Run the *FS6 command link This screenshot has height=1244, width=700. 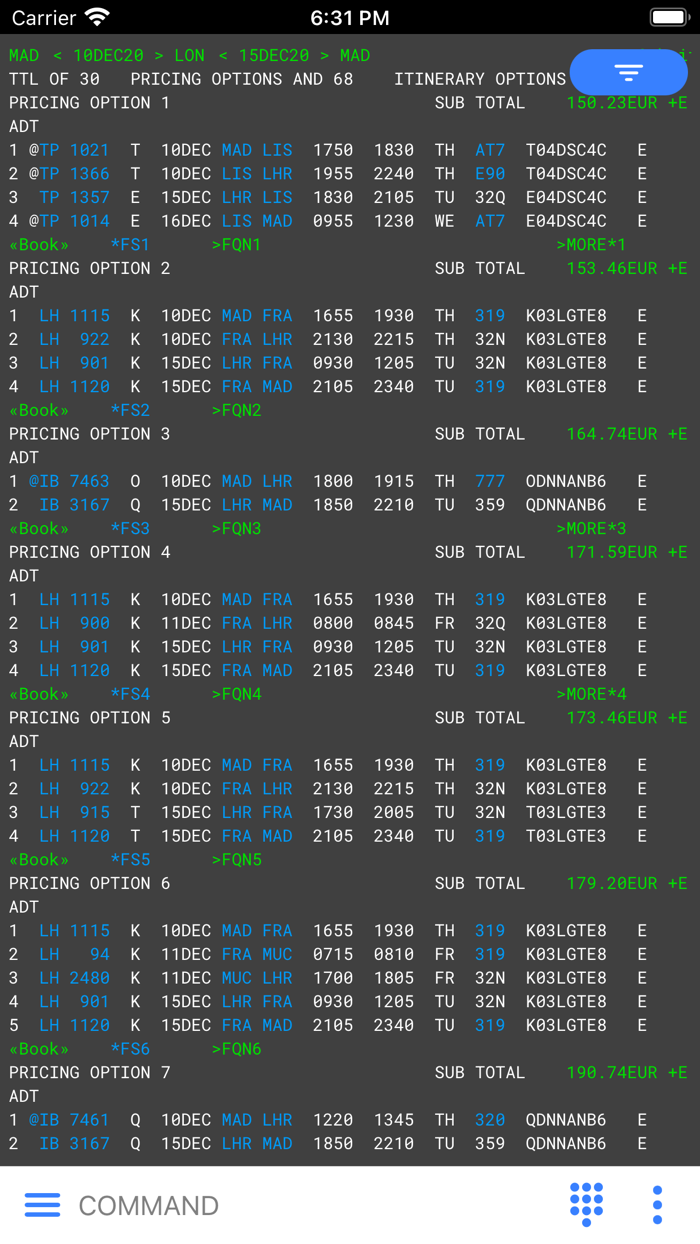(x=130, y=1050)
